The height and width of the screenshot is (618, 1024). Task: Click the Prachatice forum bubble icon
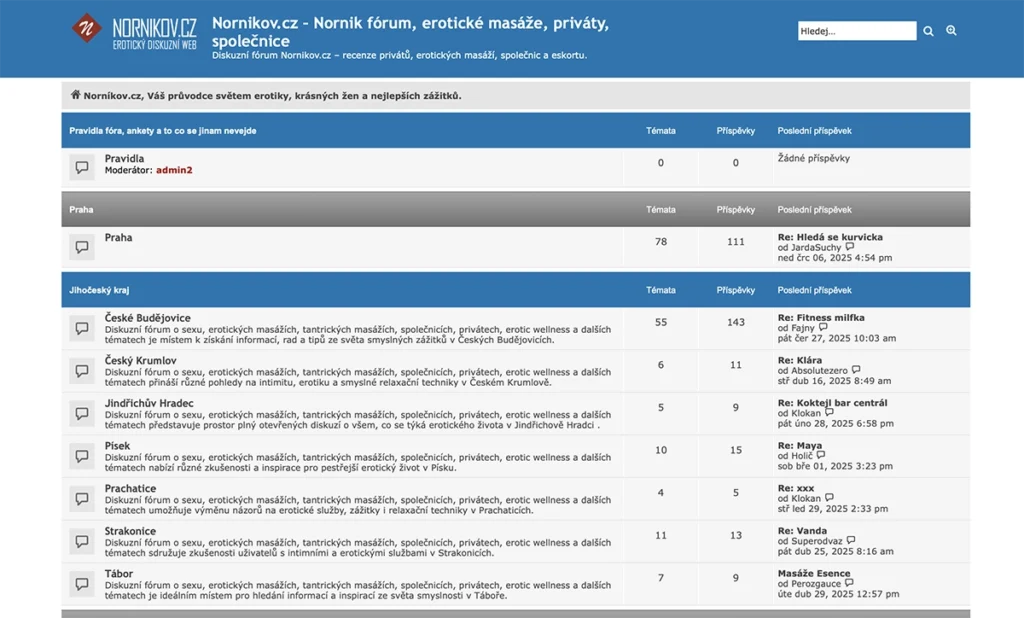click(82, 499)
